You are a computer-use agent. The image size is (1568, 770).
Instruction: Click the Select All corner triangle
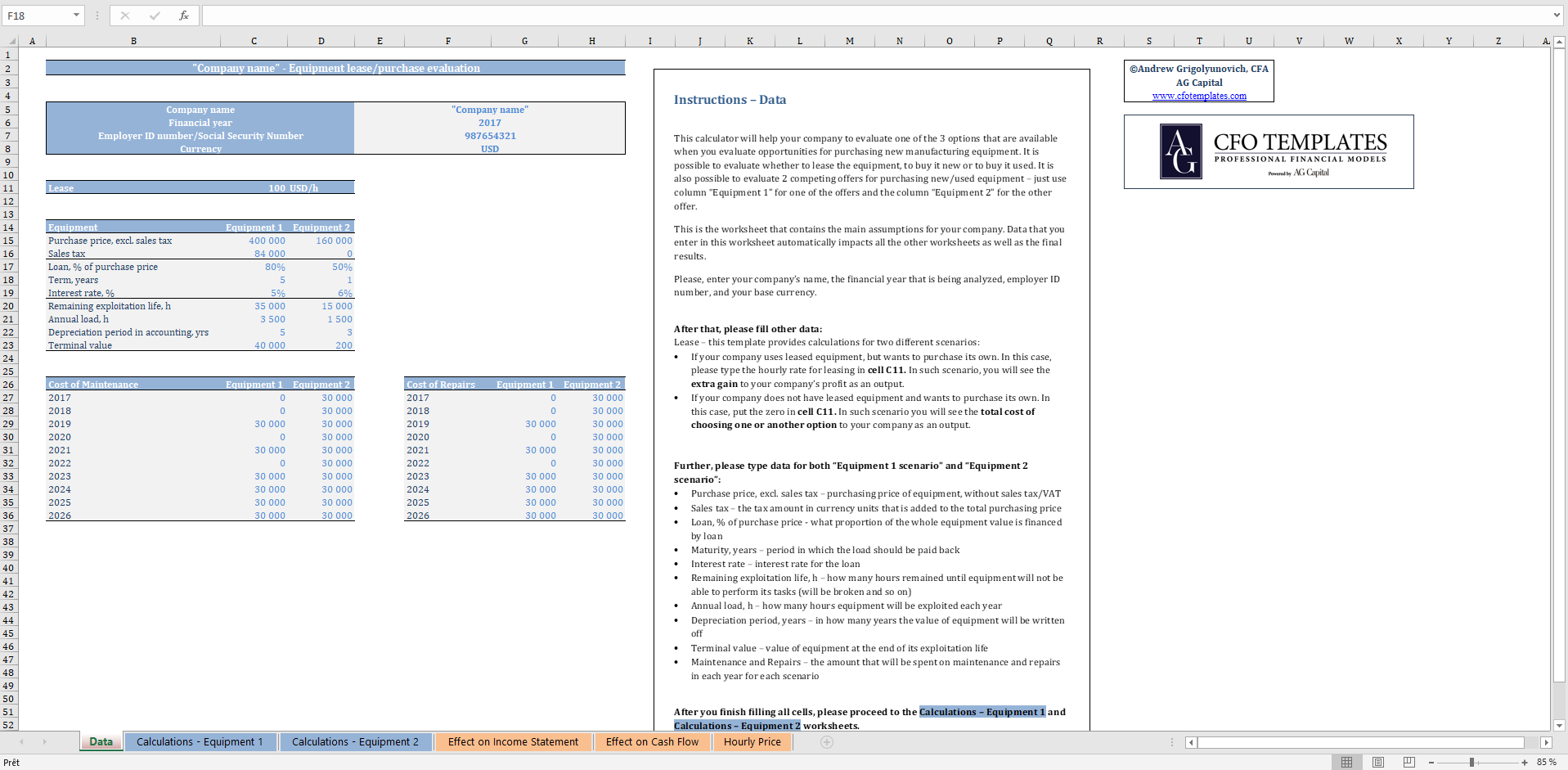pyautogui.click(x=11, y=41)
